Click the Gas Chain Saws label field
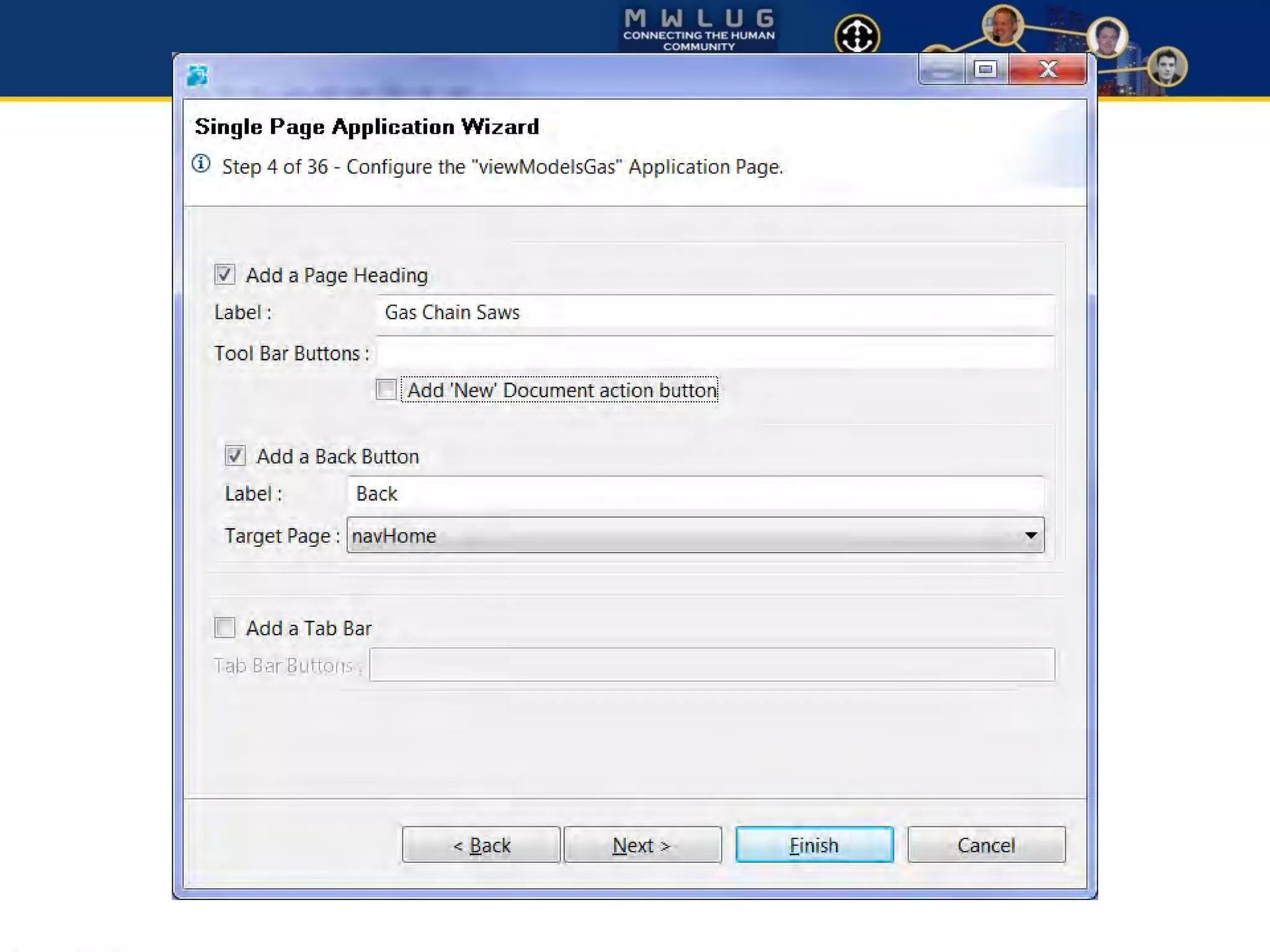Screen dimensions: 1270x952 [x=715, y=312]
